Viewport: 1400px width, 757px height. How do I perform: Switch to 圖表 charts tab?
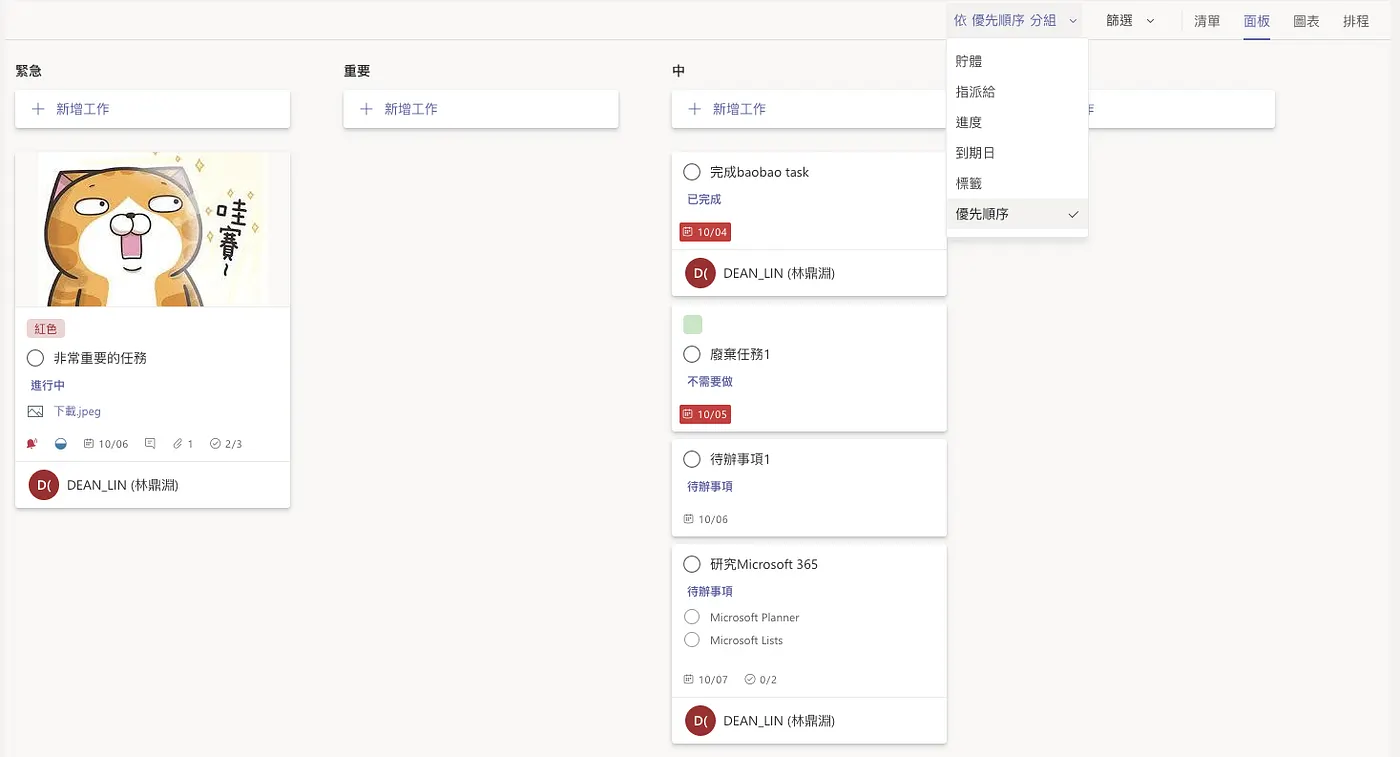pyautogui.click(x=1306, y=21)
